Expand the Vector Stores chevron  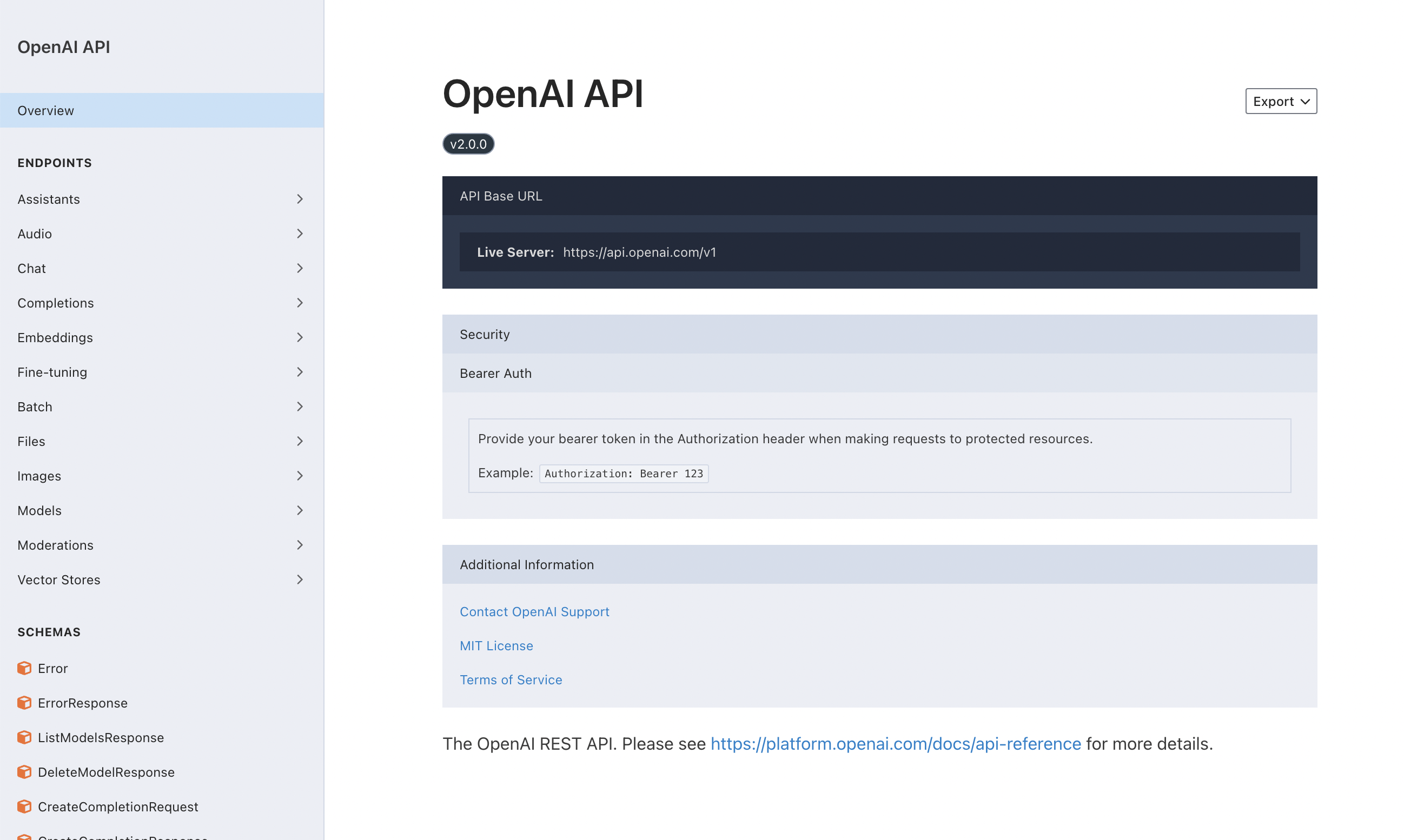coord(300,579)
